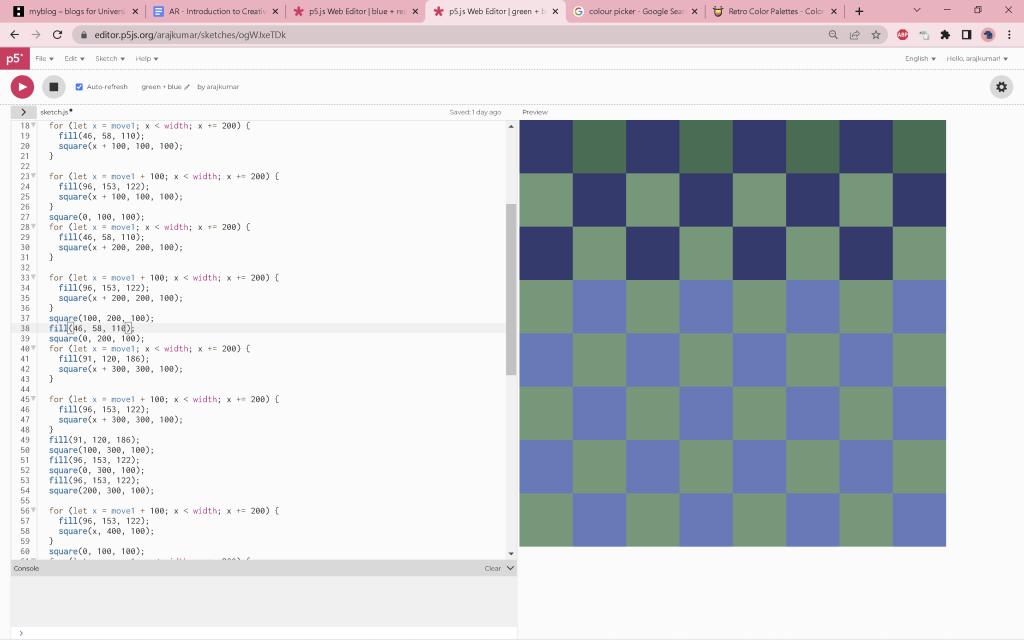Open AdBlock extension icon
The width and height of the screenshot is (1024, 640).
pos(903,35)
